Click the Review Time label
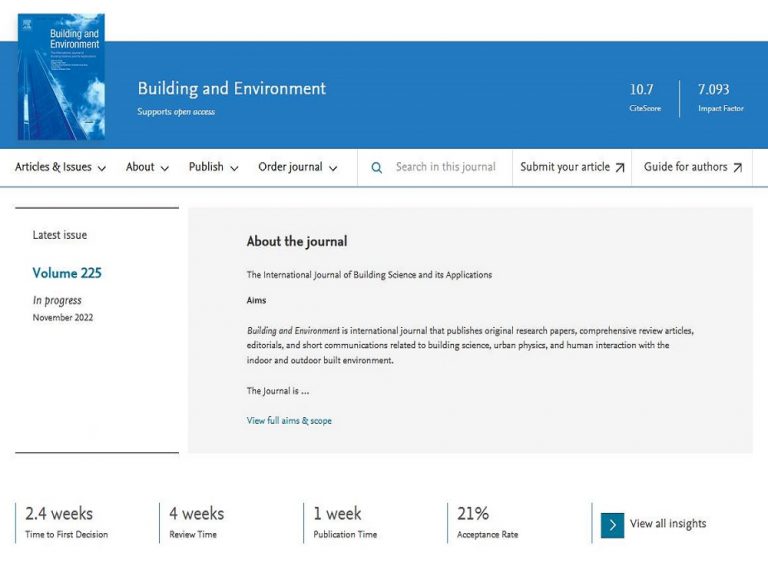This screenshot has width=768, height=576. [x=193, y=534]
